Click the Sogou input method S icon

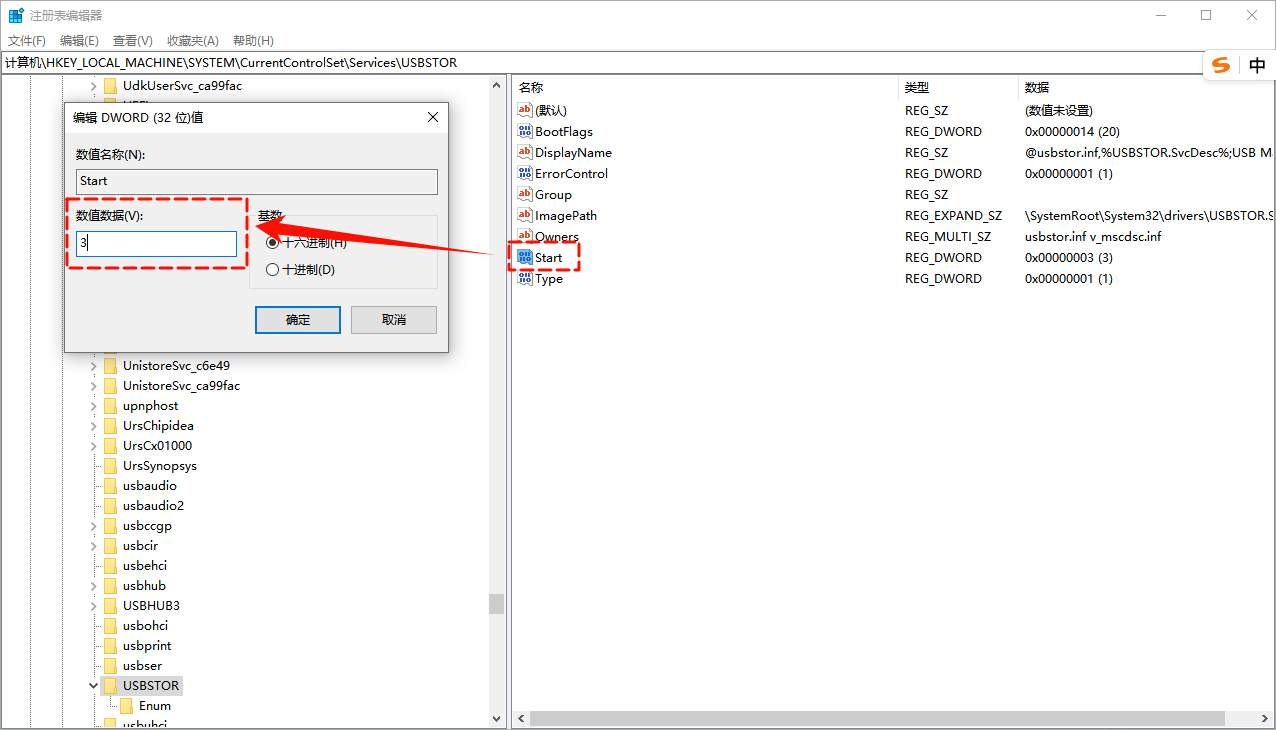1221,66
